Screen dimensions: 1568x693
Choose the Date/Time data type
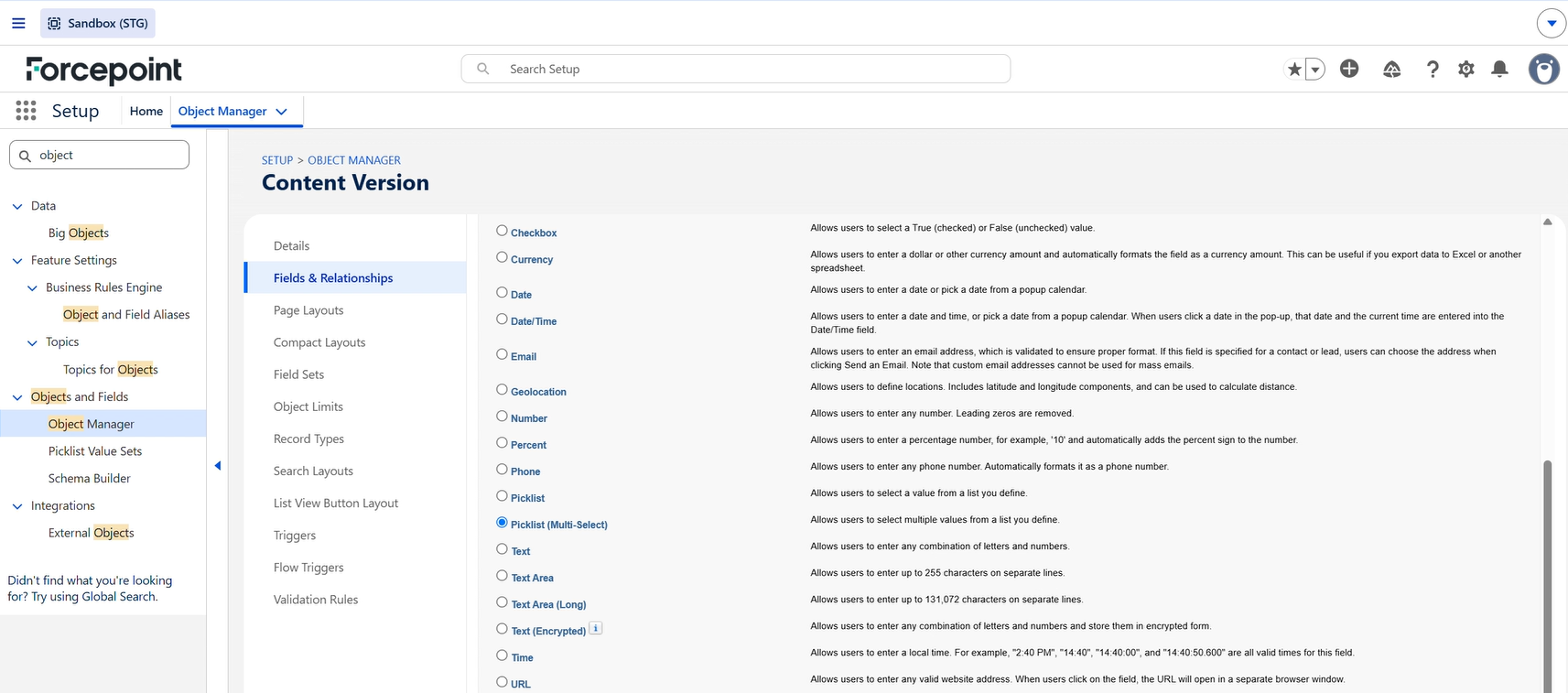[x=502, y=319]
